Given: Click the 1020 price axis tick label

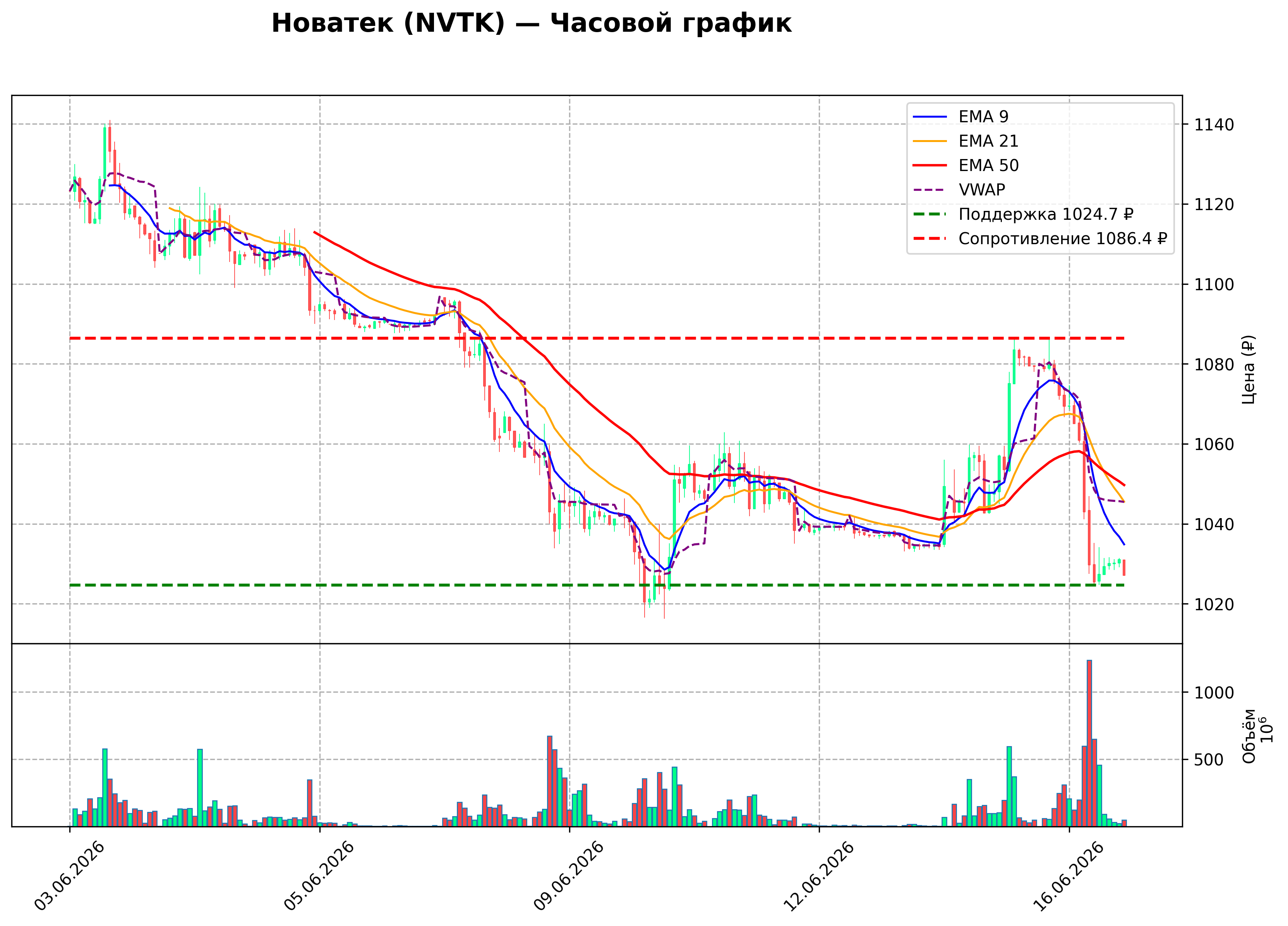Looking at the screenshot, I should point(1214,605).
